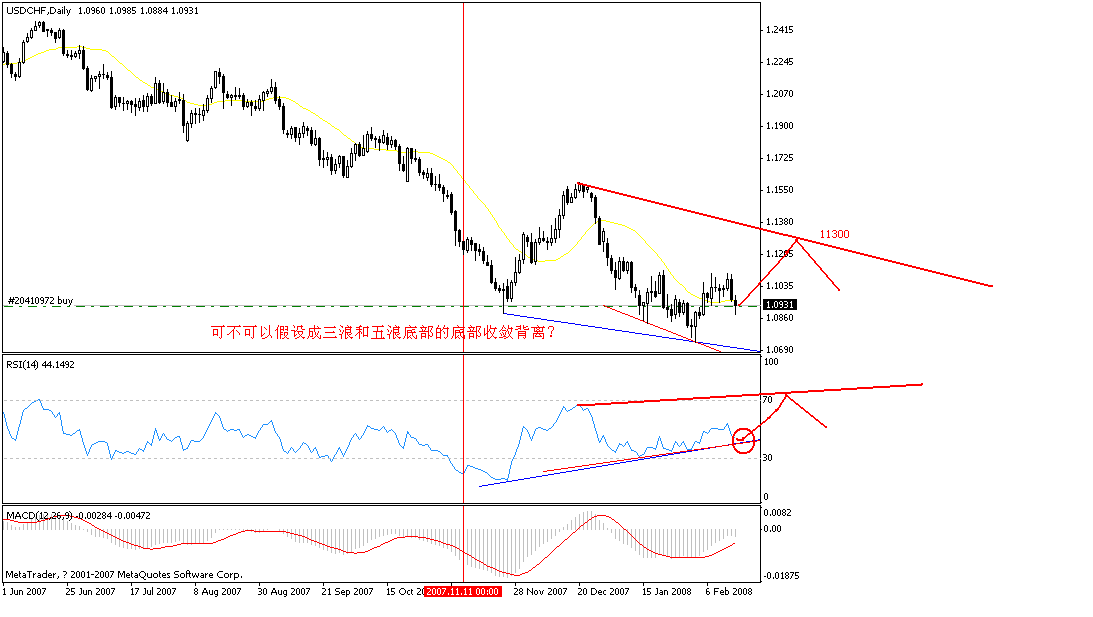Screen dimensions: 1093x617
Task: Select the green dashed buy order line
Action: coord(381,306)
